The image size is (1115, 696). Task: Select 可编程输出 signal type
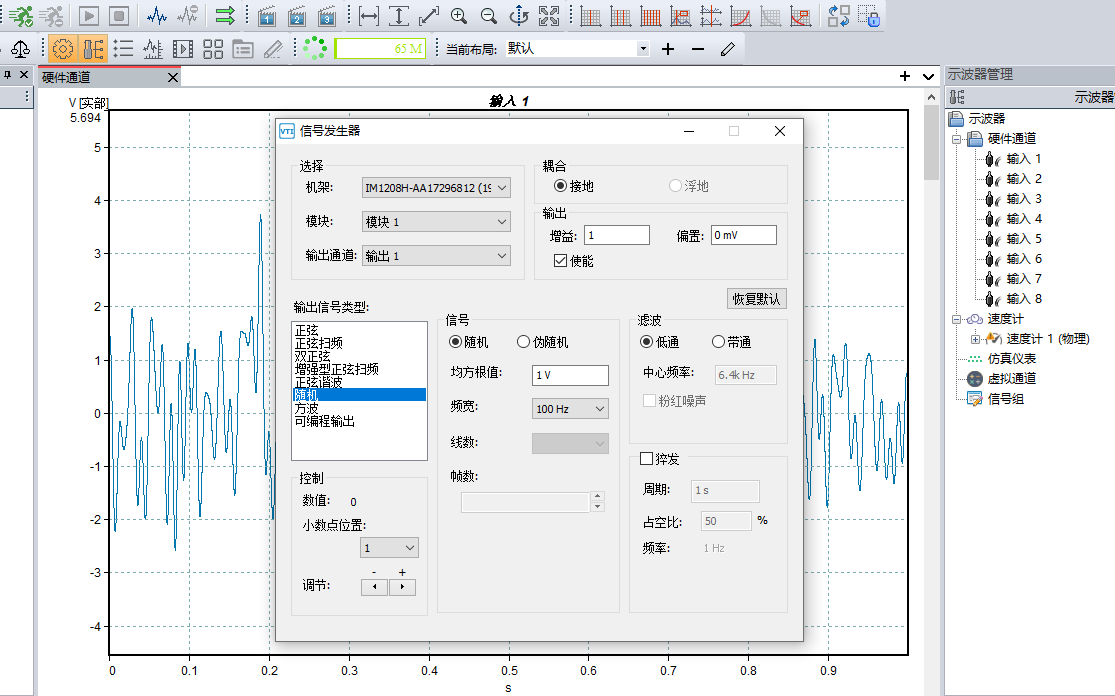(325, 421)
